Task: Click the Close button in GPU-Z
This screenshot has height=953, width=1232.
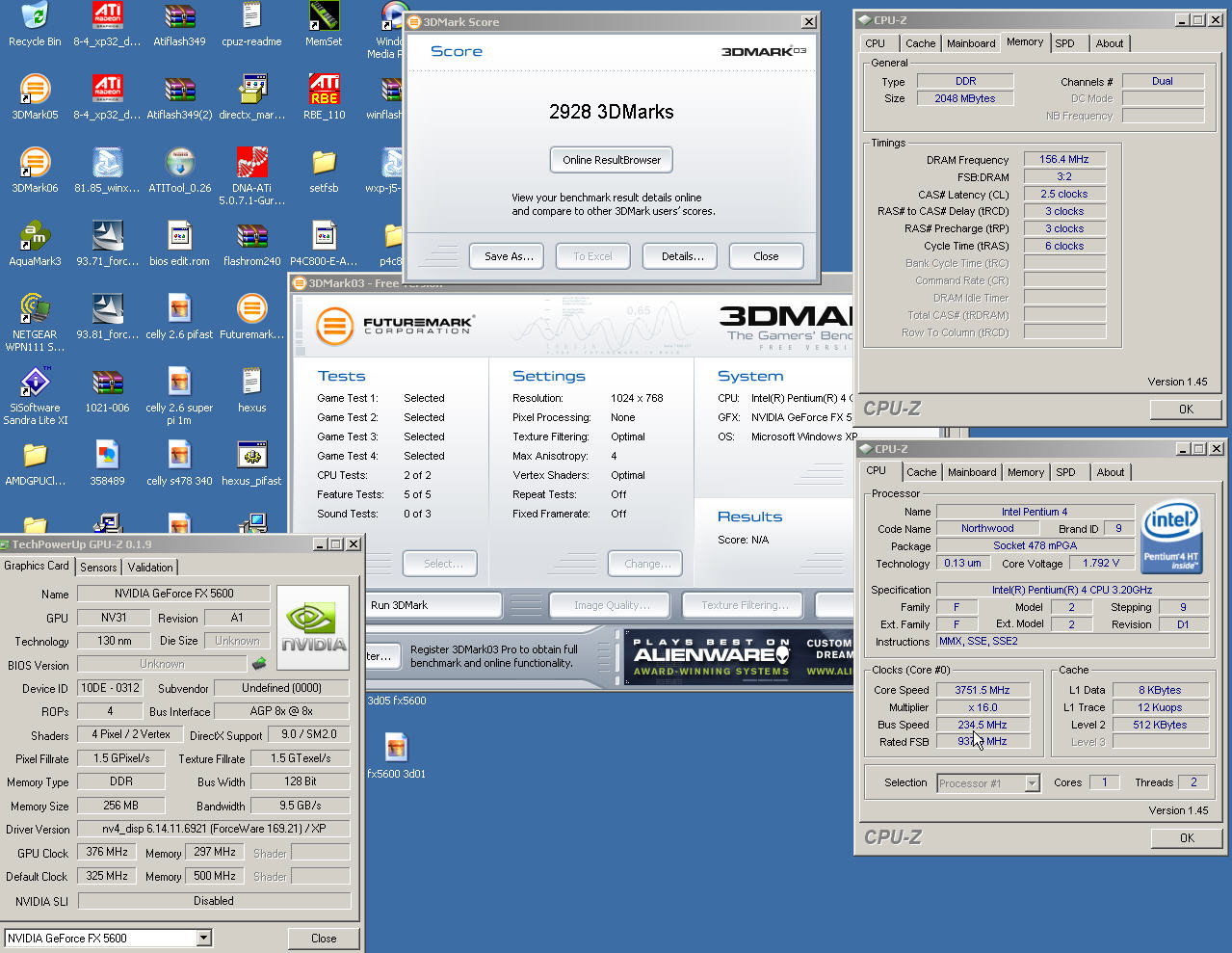Action: pos(324,939)
